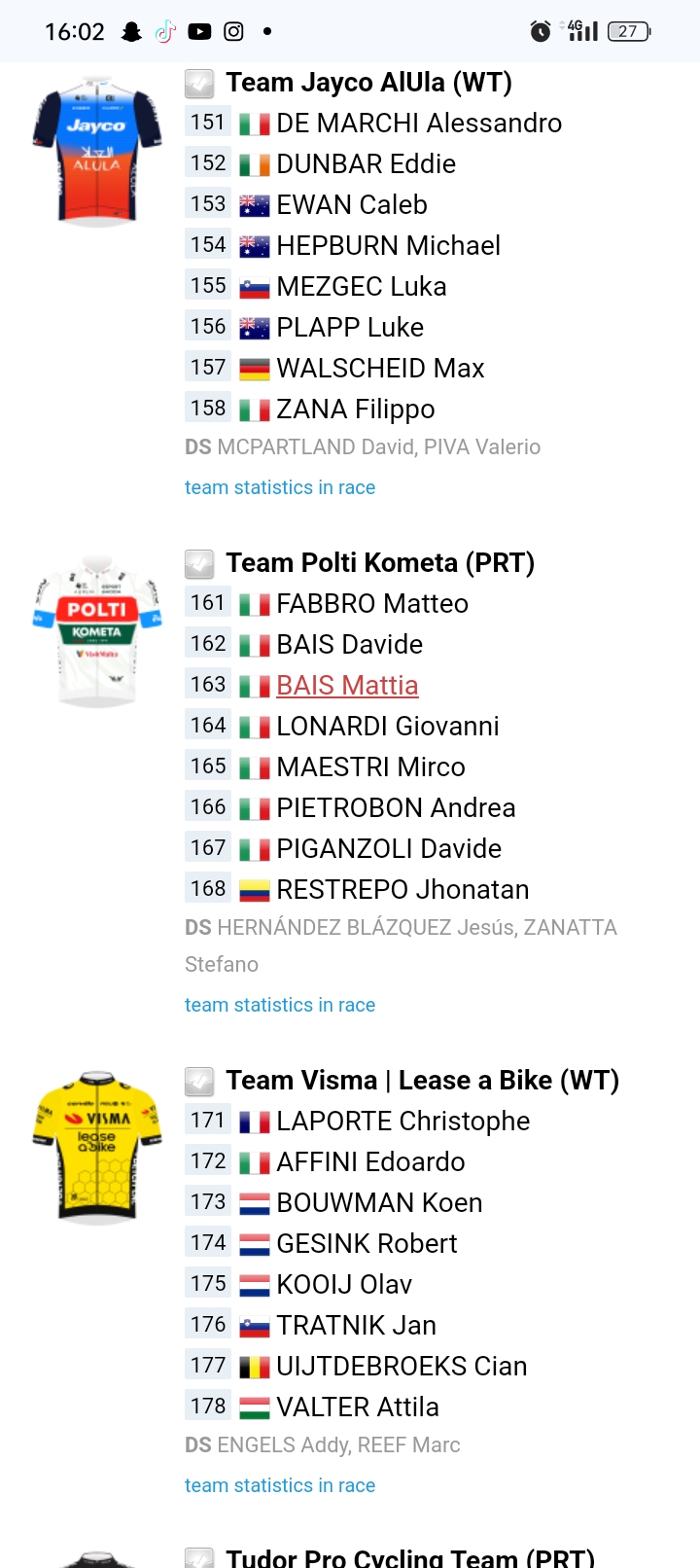The image size is (700, 1568).
Task: Tap the Team Jayco AlUla jersey image
Action: click(97, 152)
